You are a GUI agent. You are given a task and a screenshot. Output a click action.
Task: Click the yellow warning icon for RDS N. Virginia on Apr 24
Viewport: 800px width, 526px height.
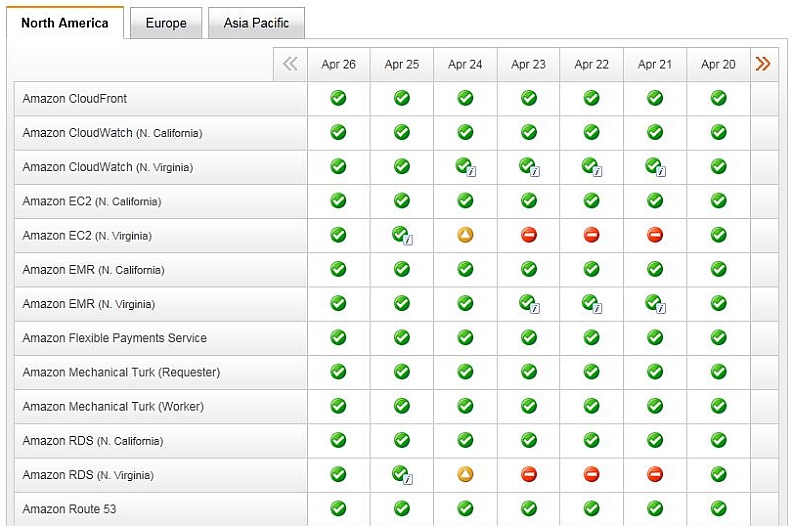(465, 474)
